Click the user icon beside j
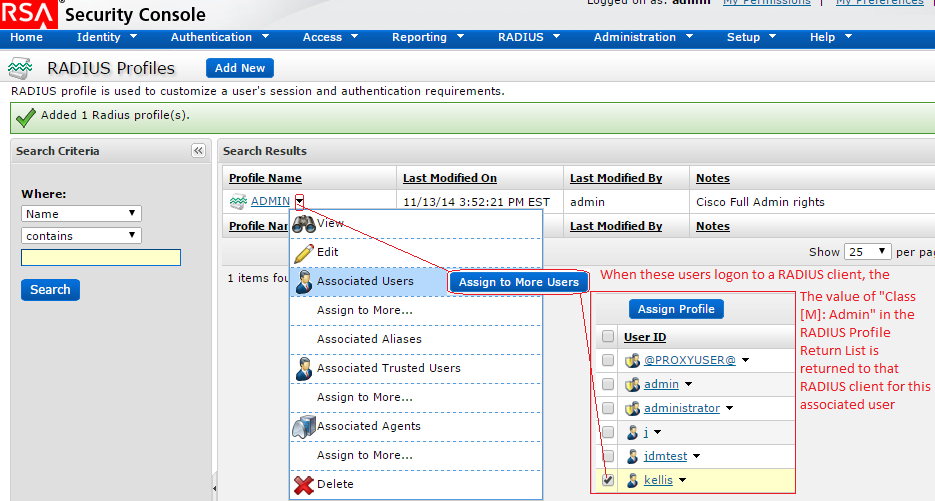This screenshot has width=935, height=501. pyautogui.click(x=633, y=432)
